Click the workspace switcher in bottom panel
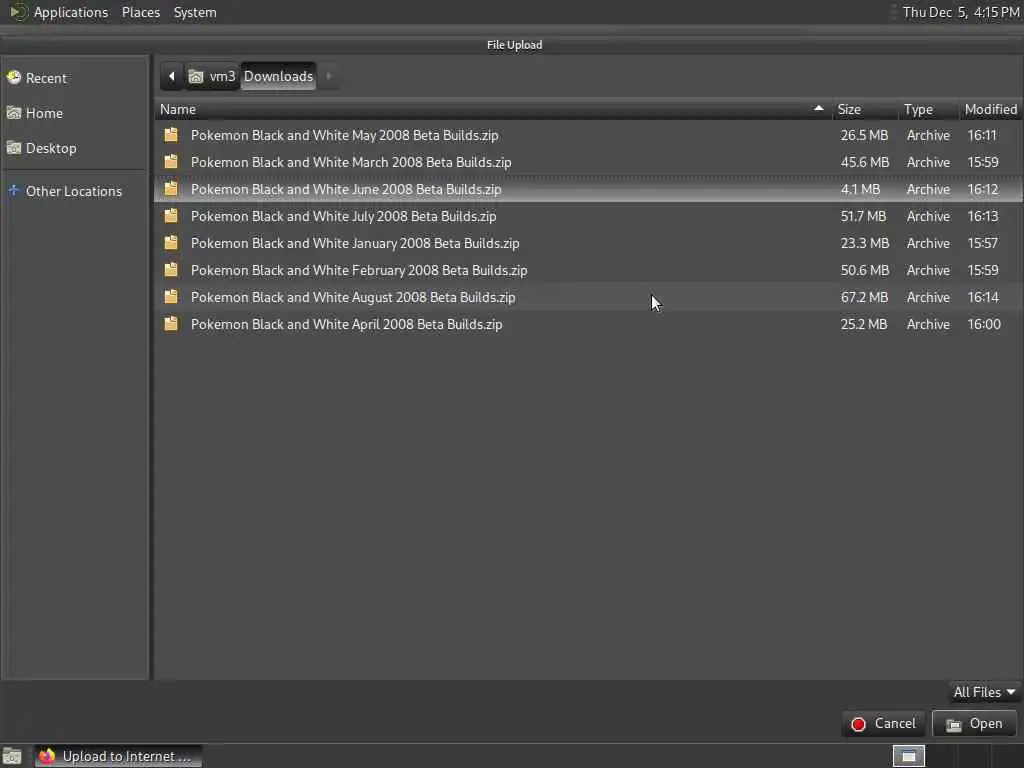 coord(908,756)
